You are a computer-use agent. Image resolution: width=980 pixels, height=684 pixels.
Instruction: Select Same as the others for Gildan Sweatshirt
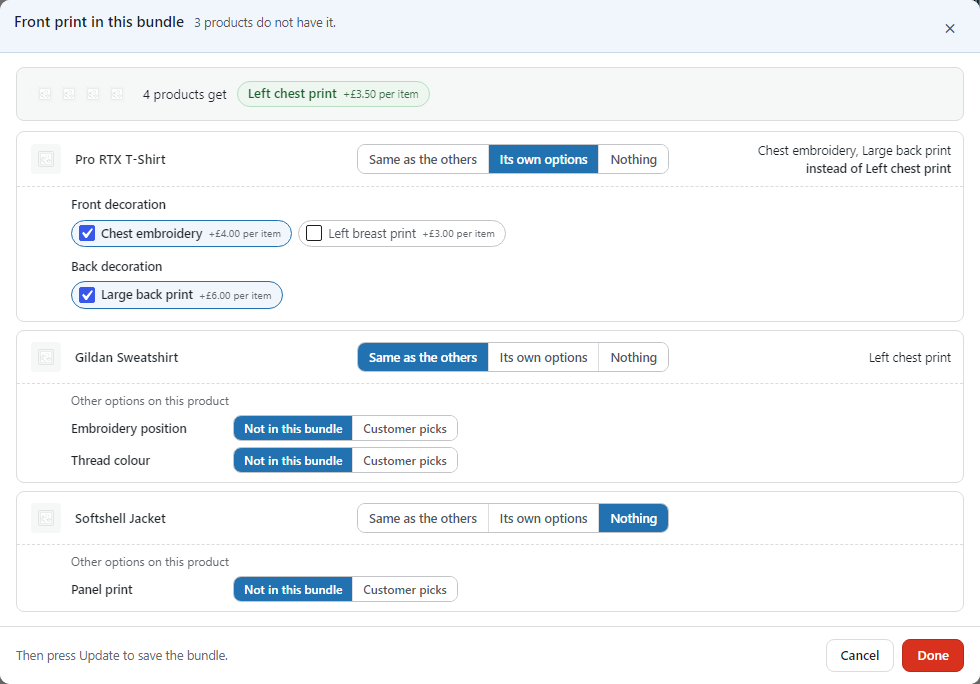tap(423, 358)
